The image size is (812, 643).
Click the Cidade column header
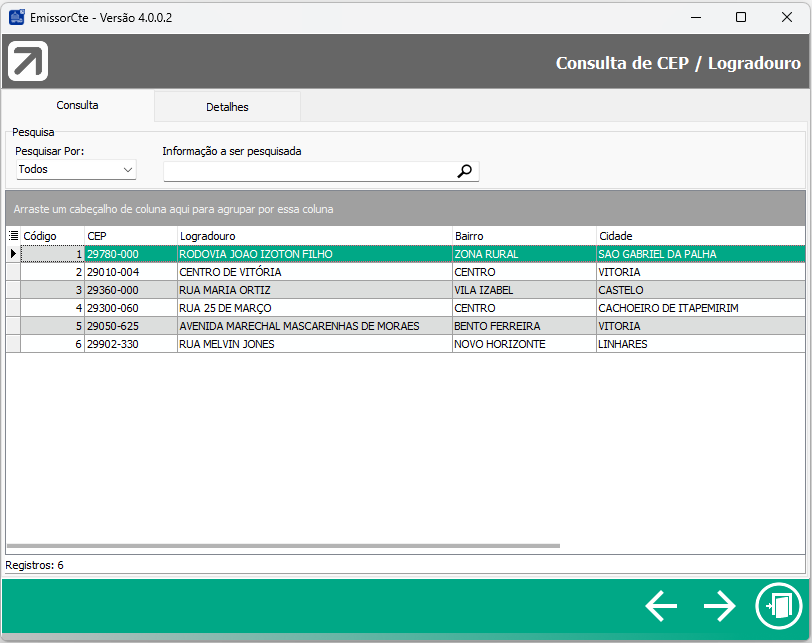point(700,236)
